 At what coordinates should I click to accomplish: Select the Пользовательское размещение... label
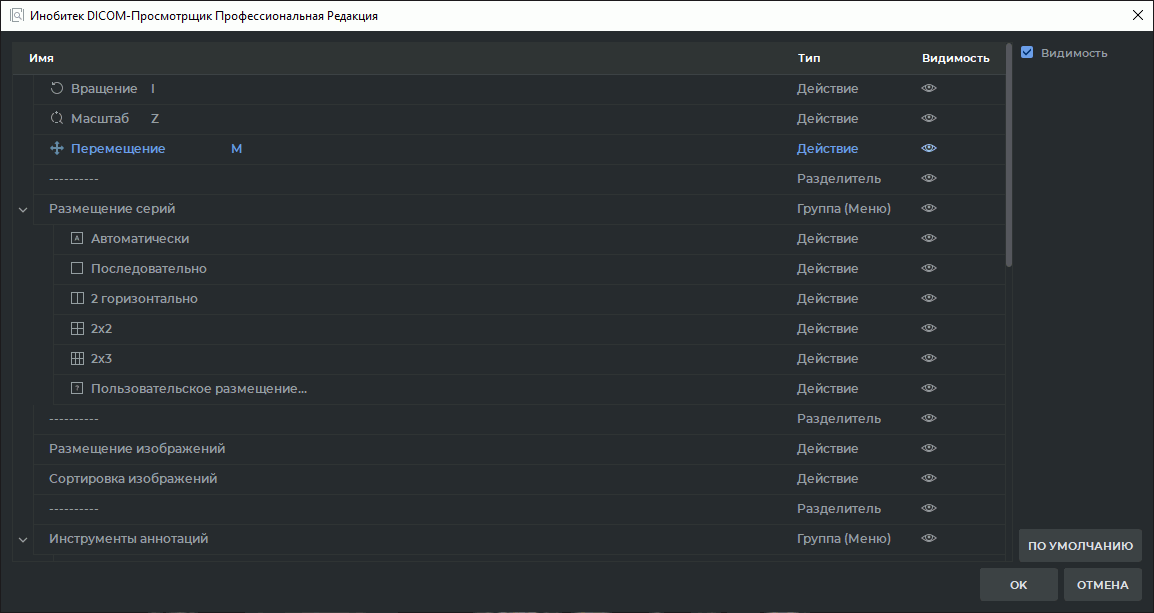pos(199,389)
